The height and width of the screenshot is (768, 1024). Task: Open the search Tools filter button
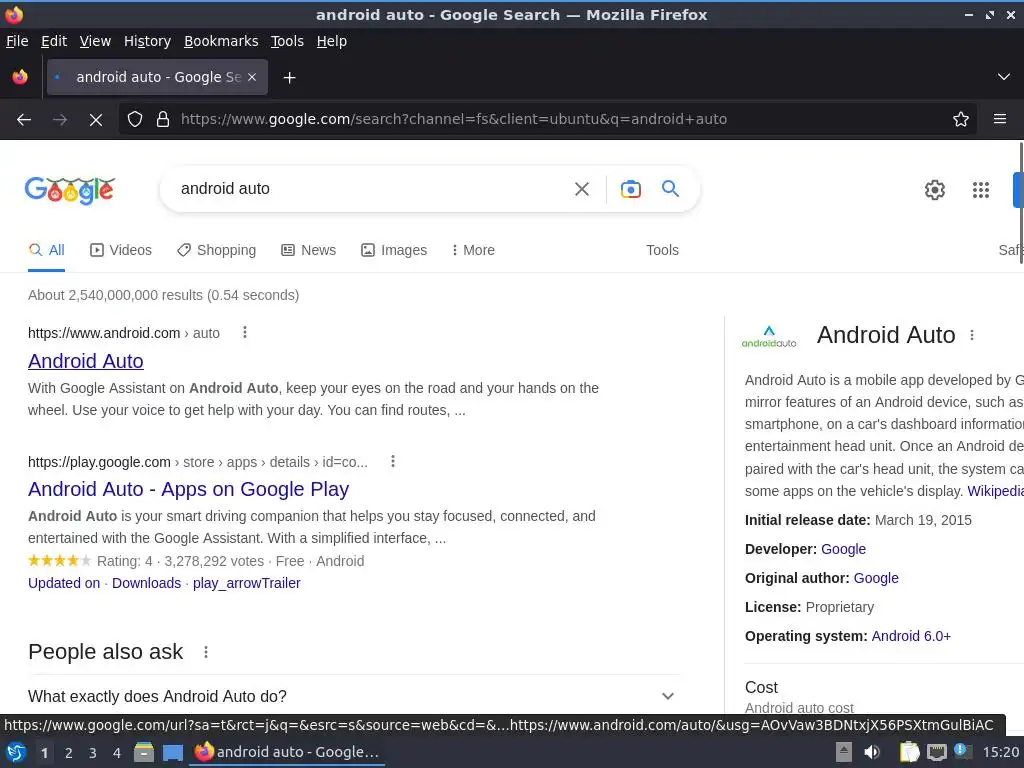pyautogui.click(x=662, y=250)
